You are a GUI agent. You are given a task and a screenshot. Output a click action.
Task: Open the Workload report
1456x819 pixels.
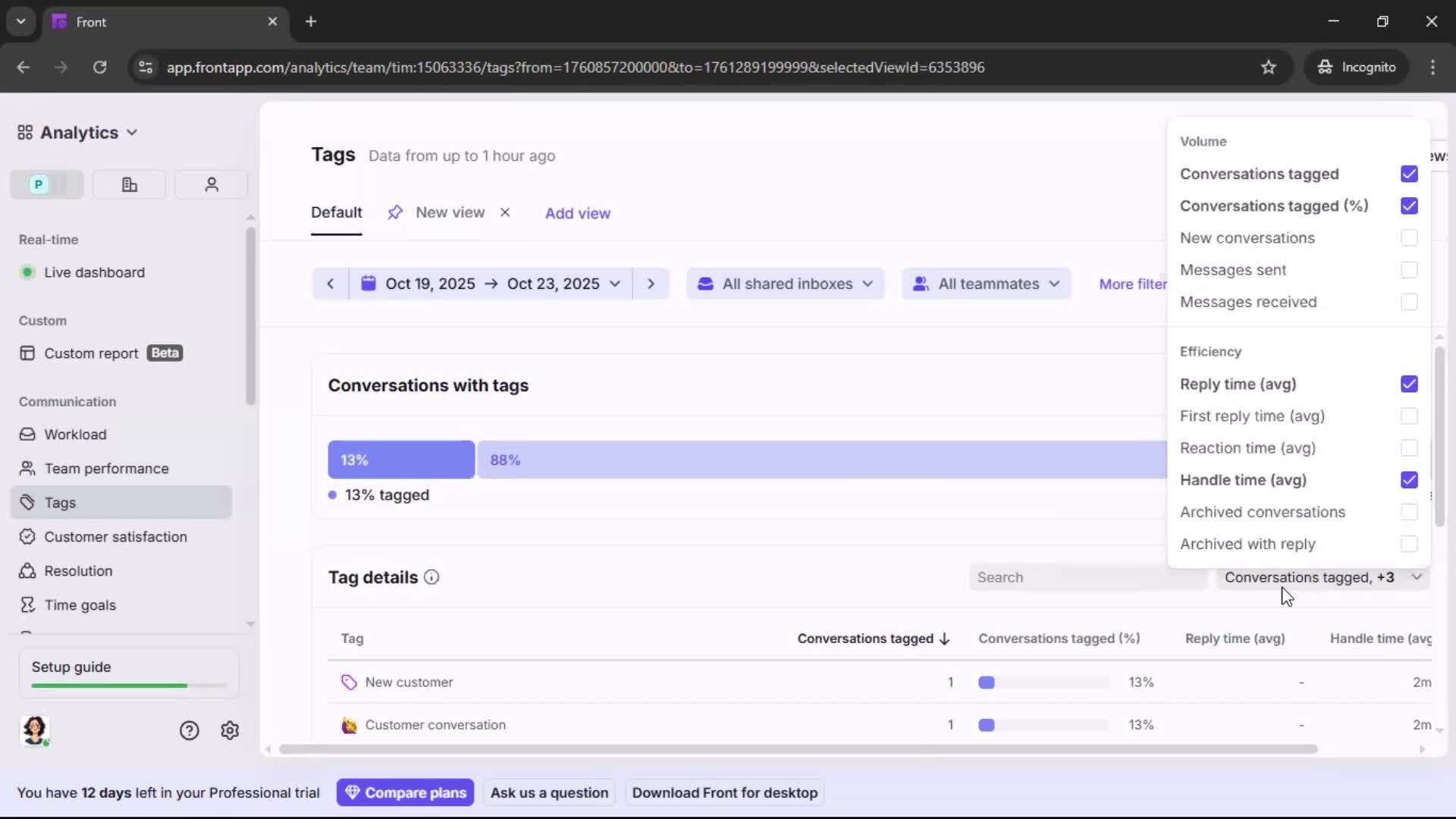click(x=74, y=435)
